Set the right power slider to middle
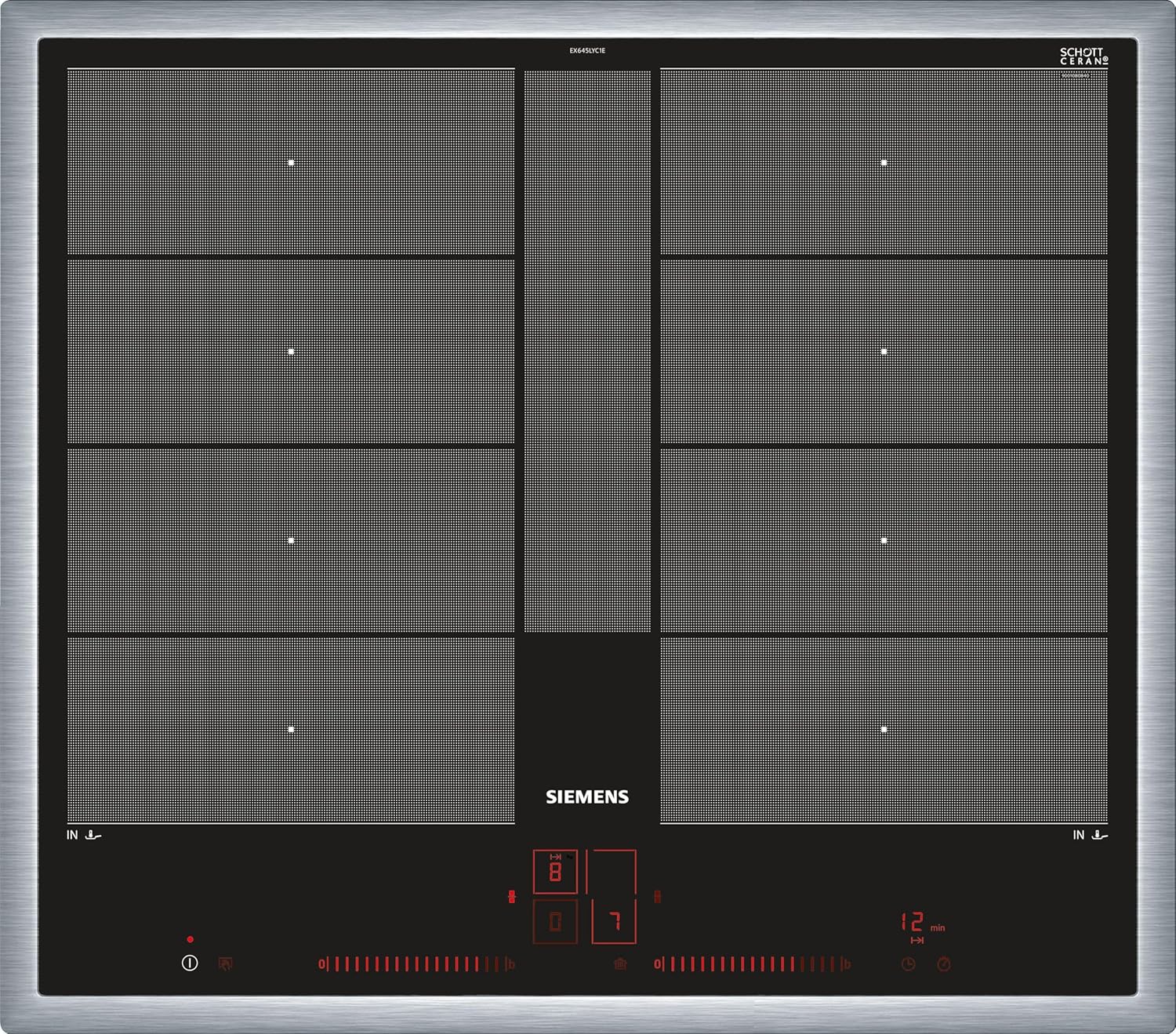Screen dimensions: 1176x1034 coord(751,964)
